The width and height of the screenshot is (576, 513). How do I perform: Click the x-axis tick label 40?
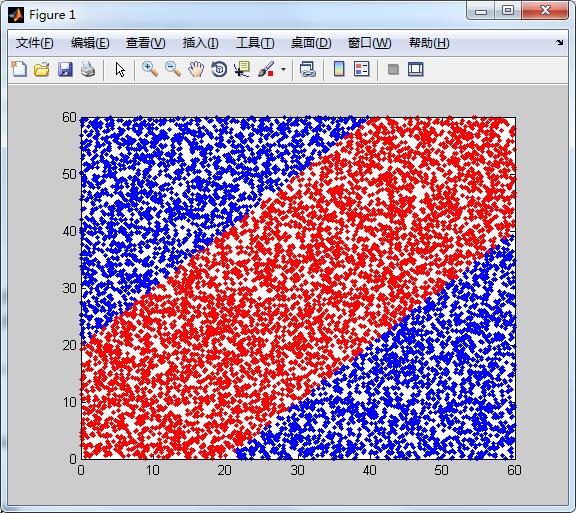(x=369, y=470)
